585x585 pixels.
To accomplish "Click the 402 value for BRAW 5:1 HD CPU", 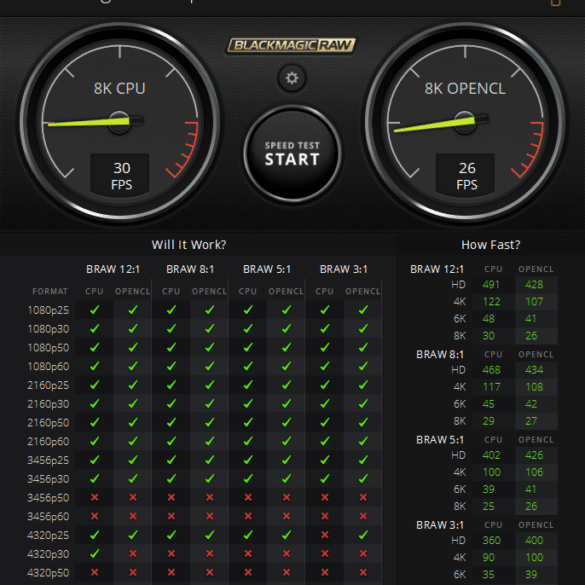I will tap(491, 455).
